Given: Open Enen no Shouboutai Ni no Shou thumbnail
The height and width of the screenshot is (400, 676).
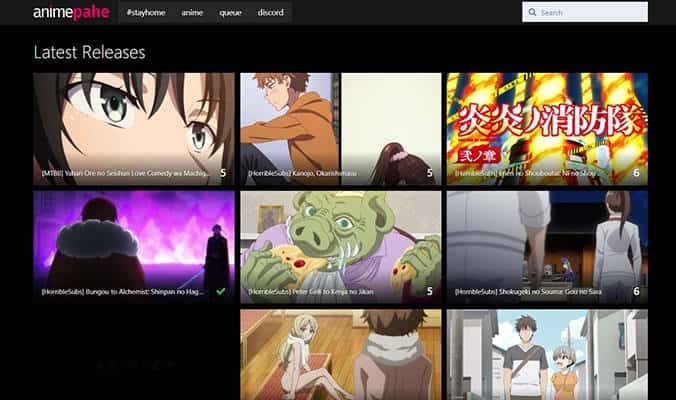Looking at the screenshot, I should pos(547,129).
